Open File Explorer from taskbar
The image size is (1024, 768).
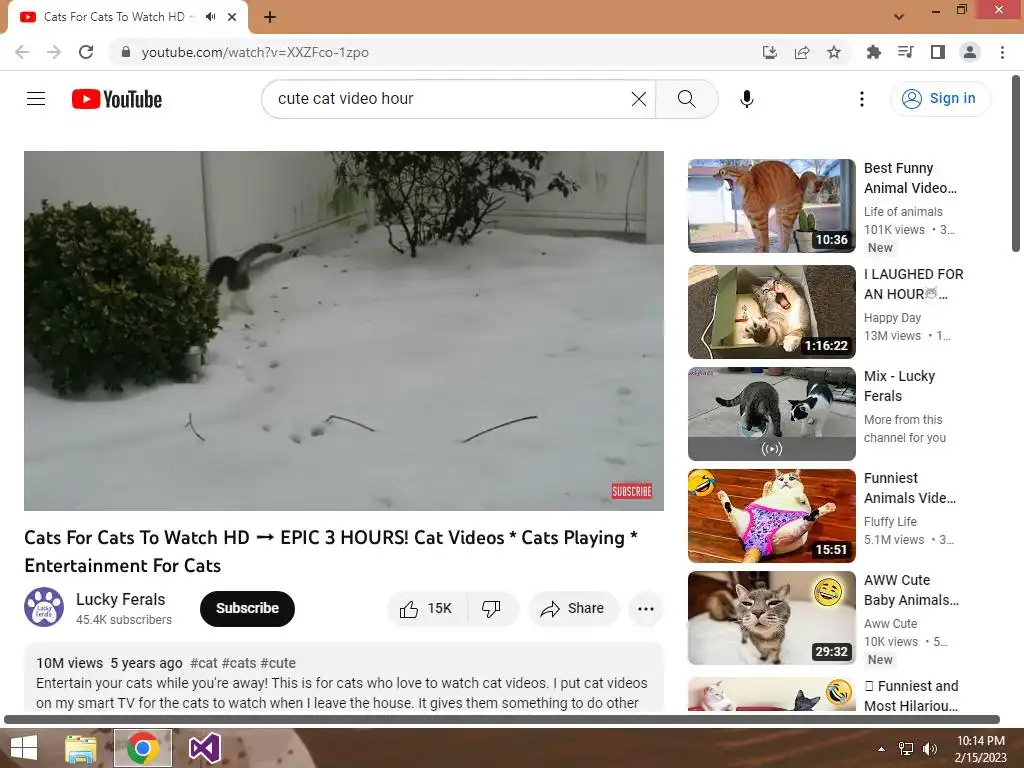click(81, 748)
